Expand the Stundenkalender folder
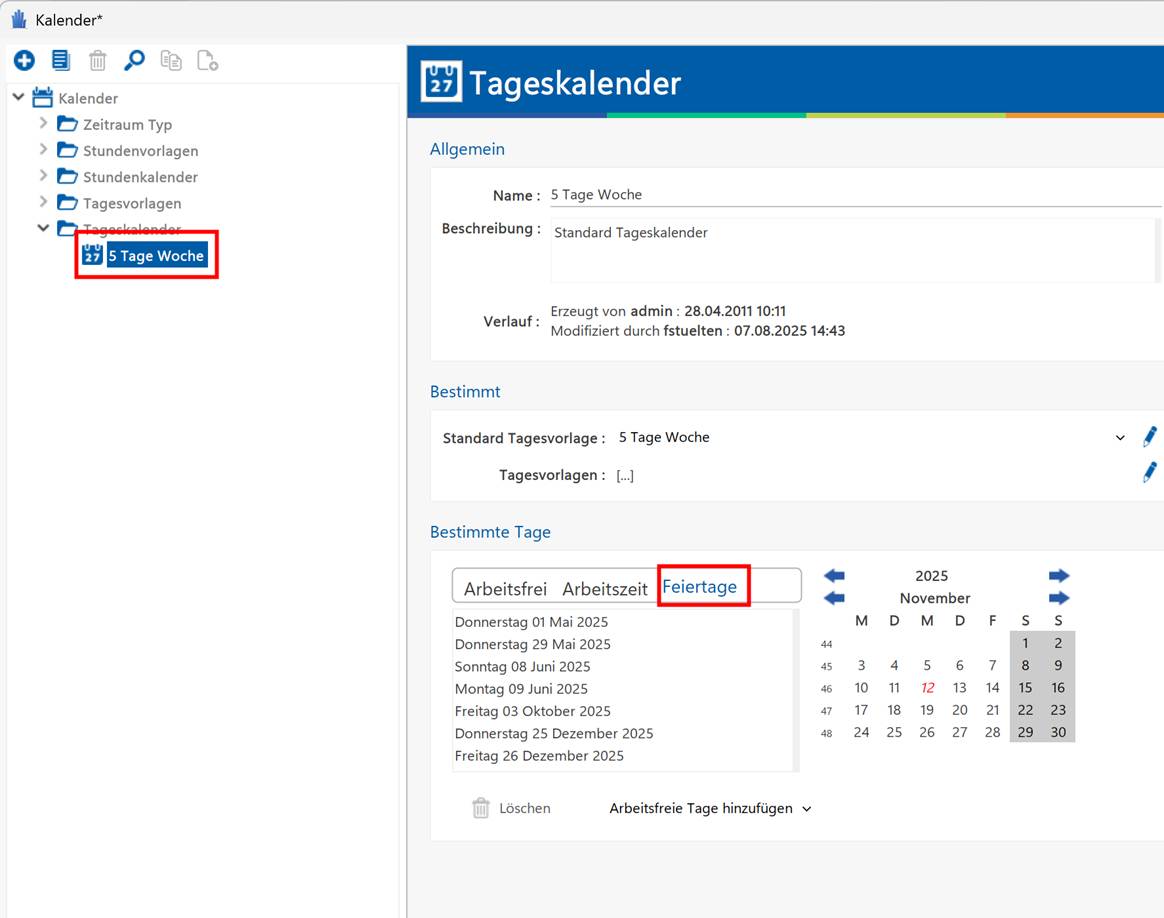The width and height of the screenshot is (1164, 918). pos(43,175)
